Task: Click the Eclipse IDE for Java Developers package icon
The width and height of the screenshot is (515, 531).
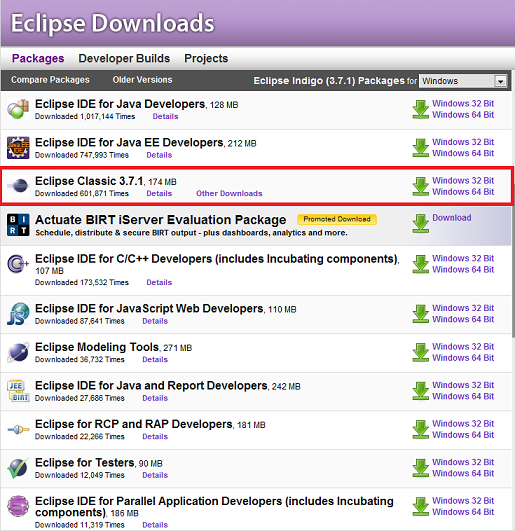Action: [x=18, y=109]
